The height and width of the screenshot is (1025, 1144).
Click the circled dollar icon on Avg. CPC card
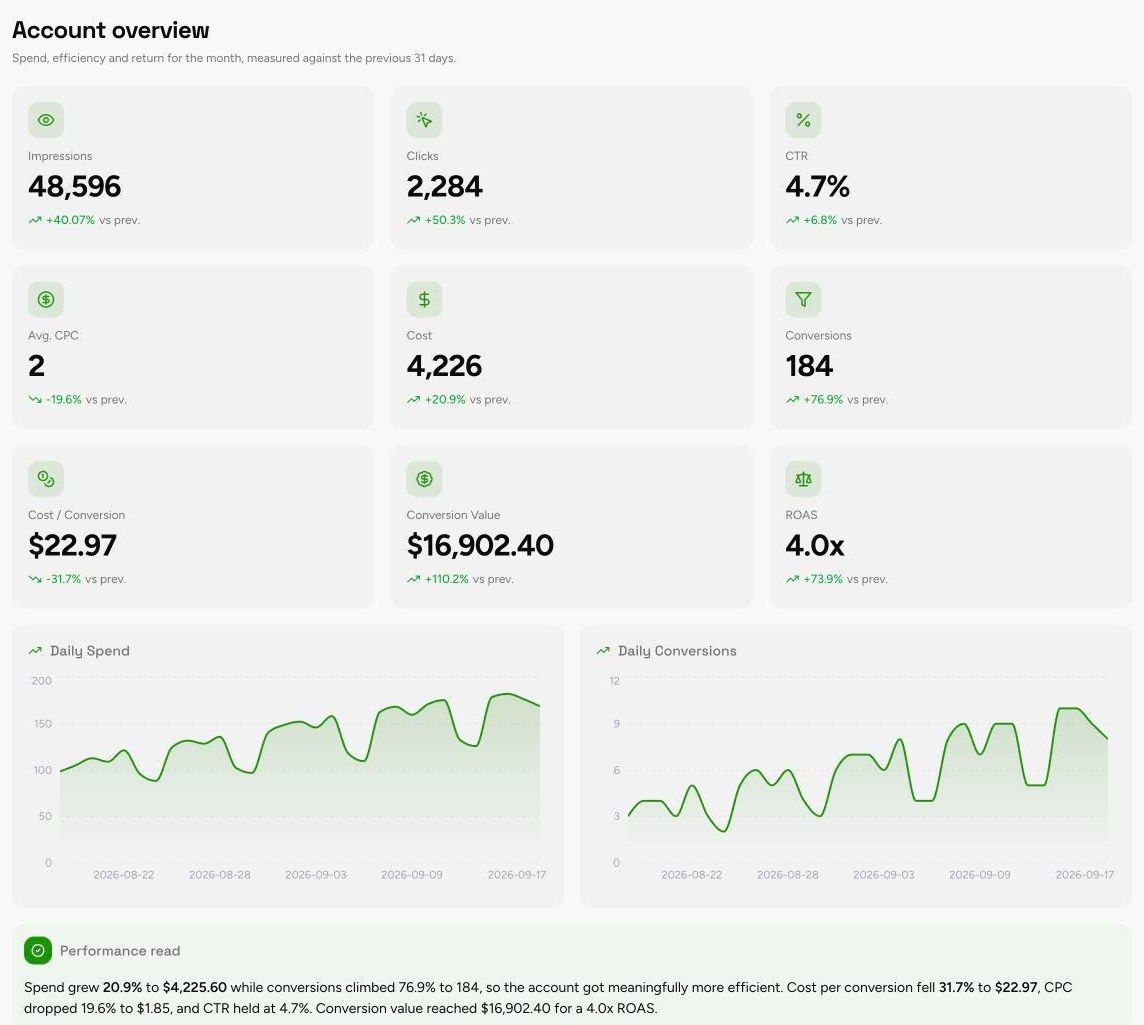tap(46, 299)
